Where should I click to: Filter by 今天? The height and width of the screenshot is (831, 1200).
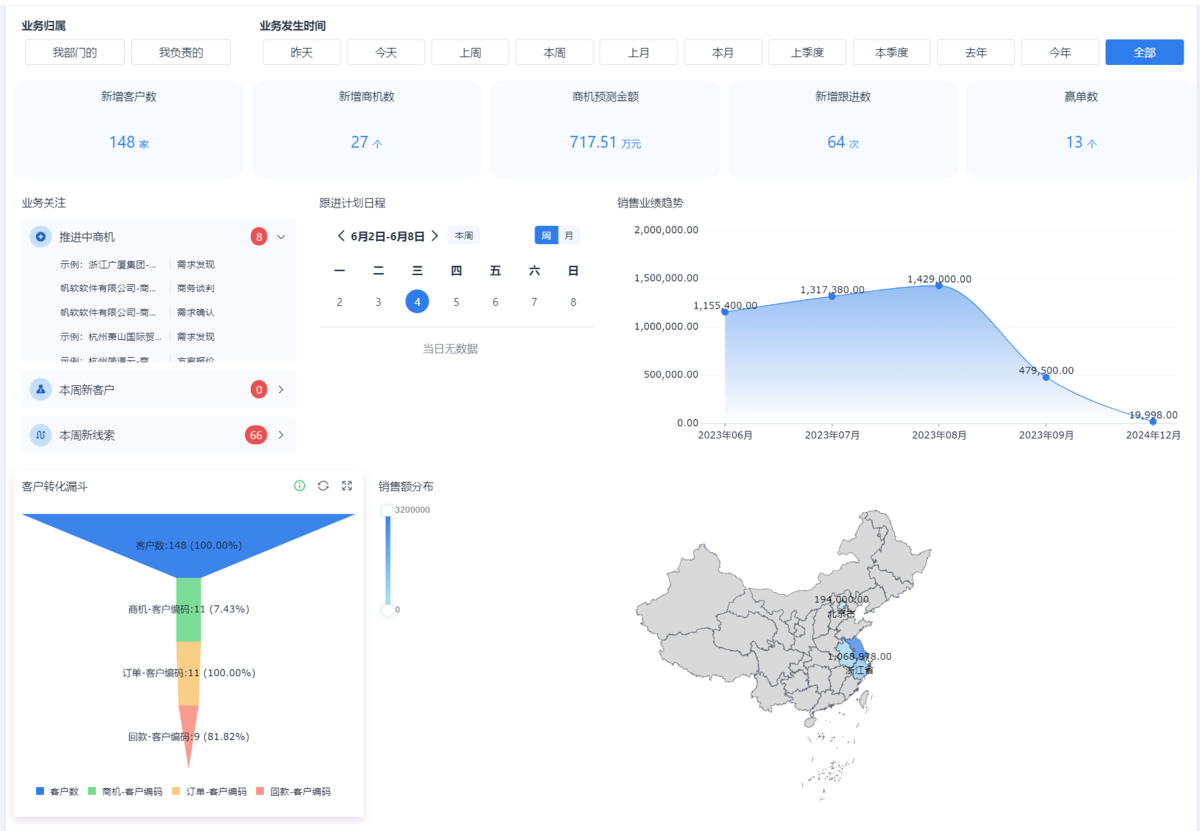386,52
